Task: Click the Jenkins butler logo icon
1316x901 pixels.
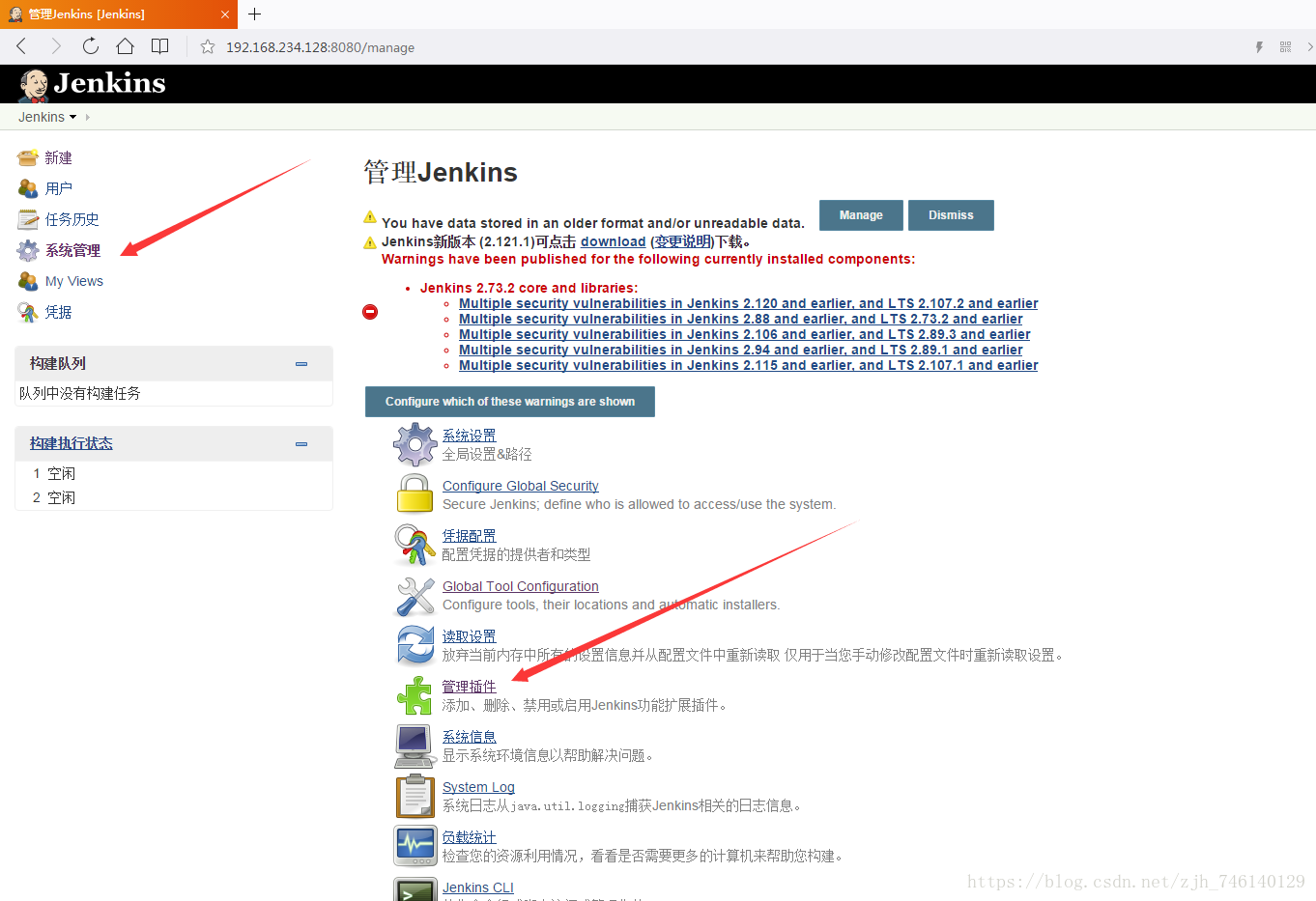Action: [x=34, y=85]
